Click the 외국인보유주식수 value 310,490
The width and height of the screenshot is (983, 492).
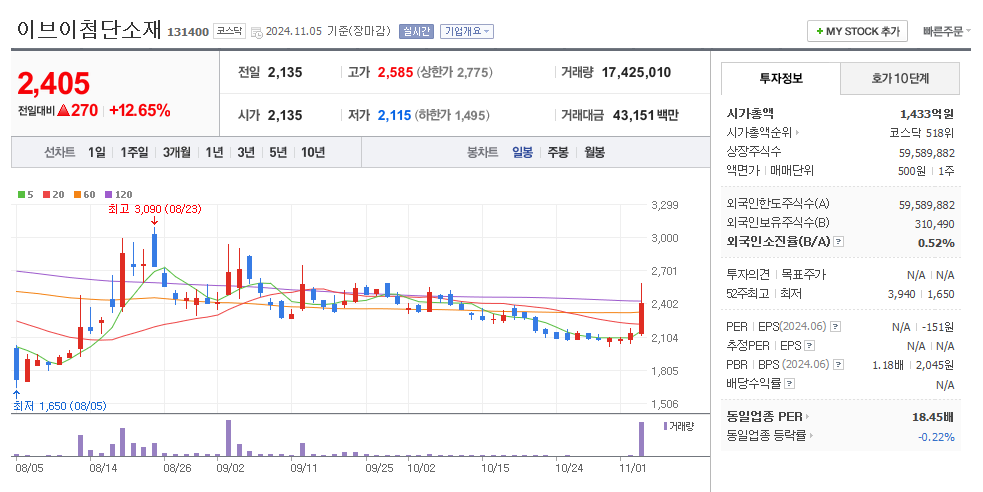pyautogui.click(x=934, y=224)
